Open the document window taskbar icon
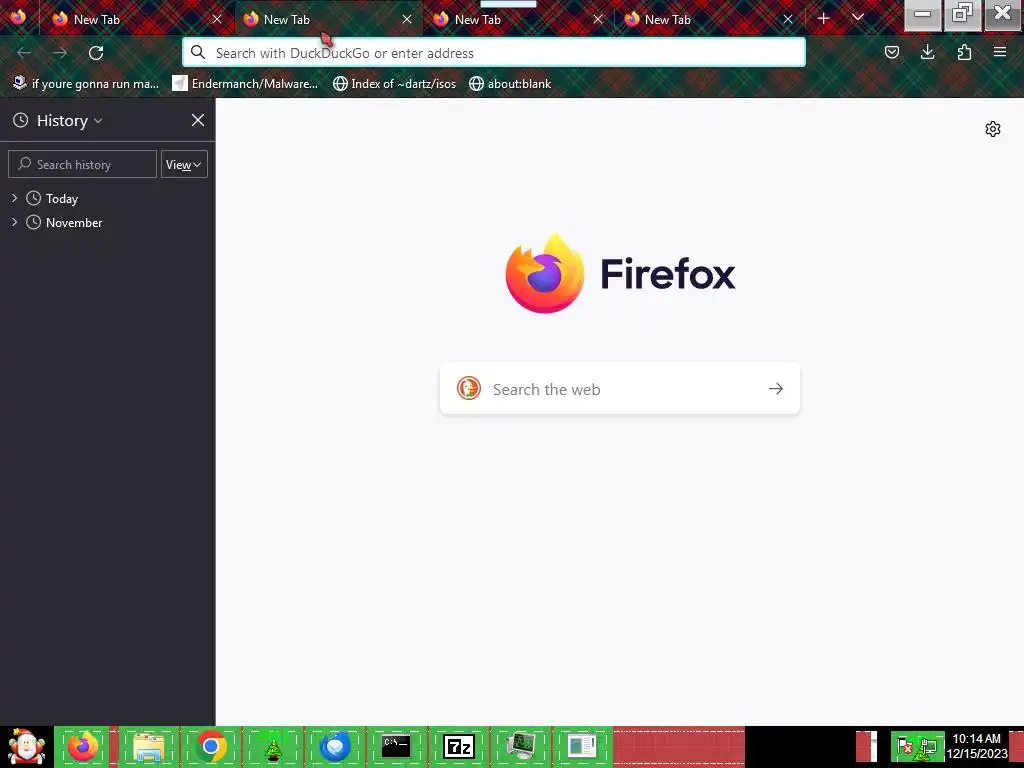 (583, 746)
